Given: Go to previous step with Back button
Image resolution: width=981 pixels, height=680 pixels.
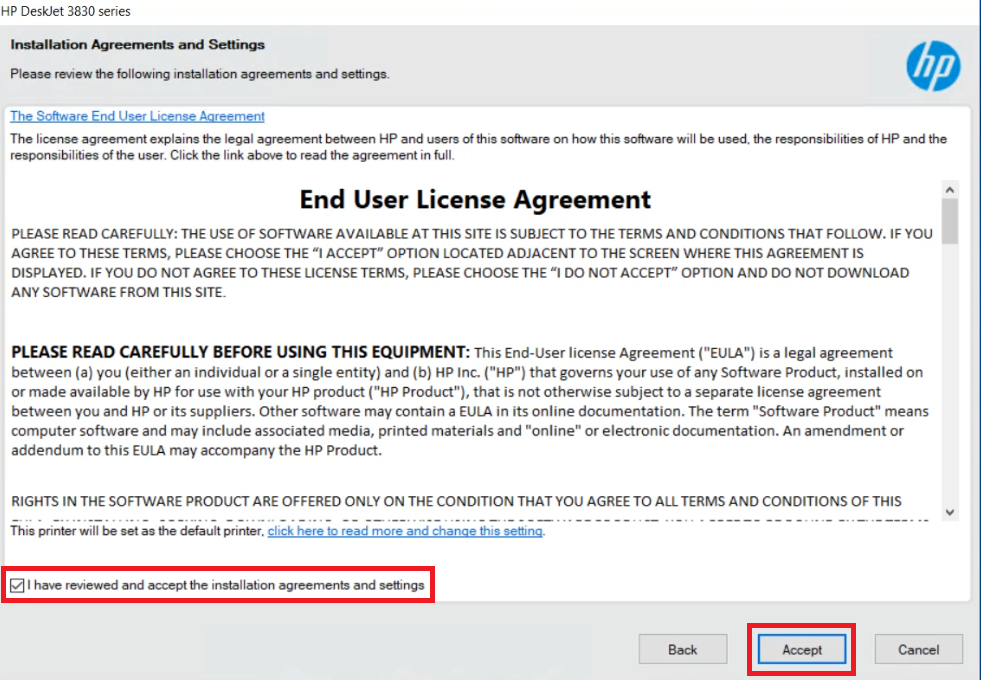Looking at the screenshot, I should click(683, 649).
